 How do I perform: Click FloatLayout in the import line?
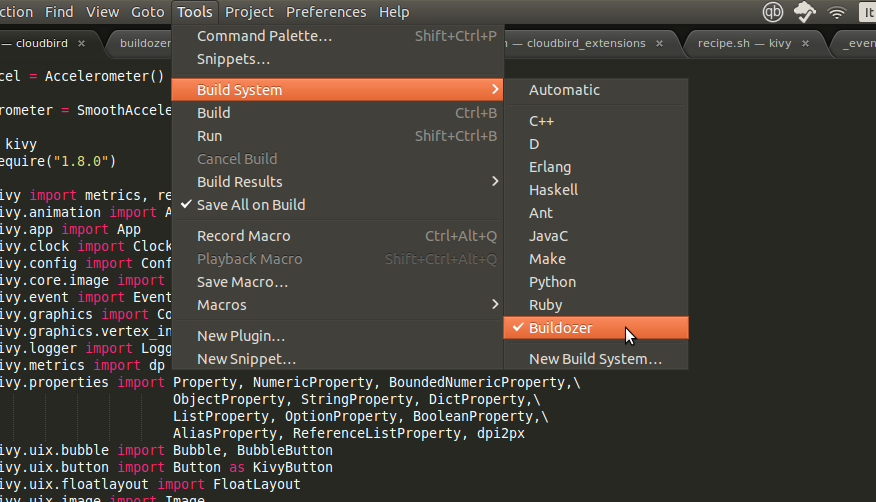point(257,484)
